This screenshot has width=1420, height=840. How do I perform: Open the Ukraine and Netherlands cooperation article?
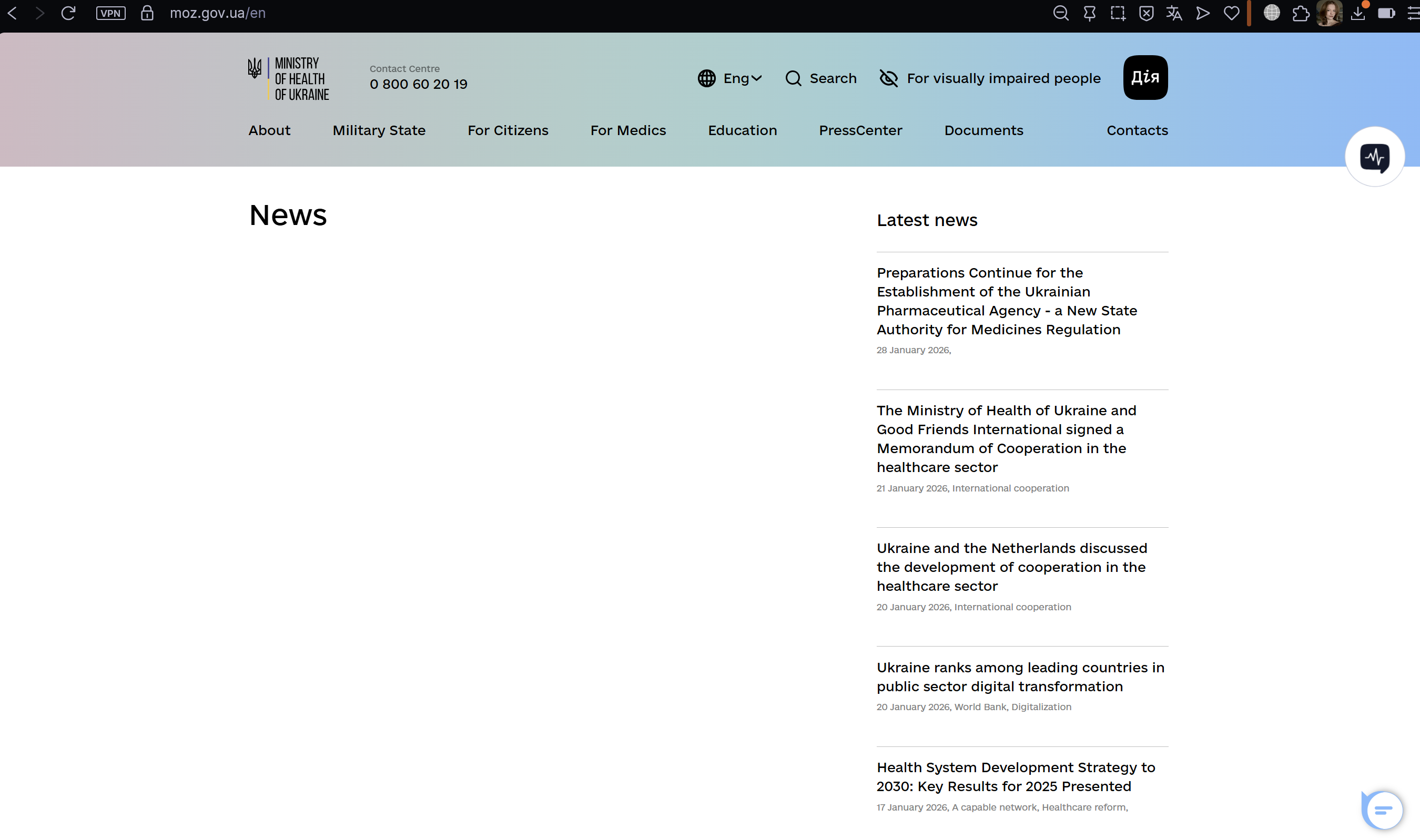[x=1011, y=567]
